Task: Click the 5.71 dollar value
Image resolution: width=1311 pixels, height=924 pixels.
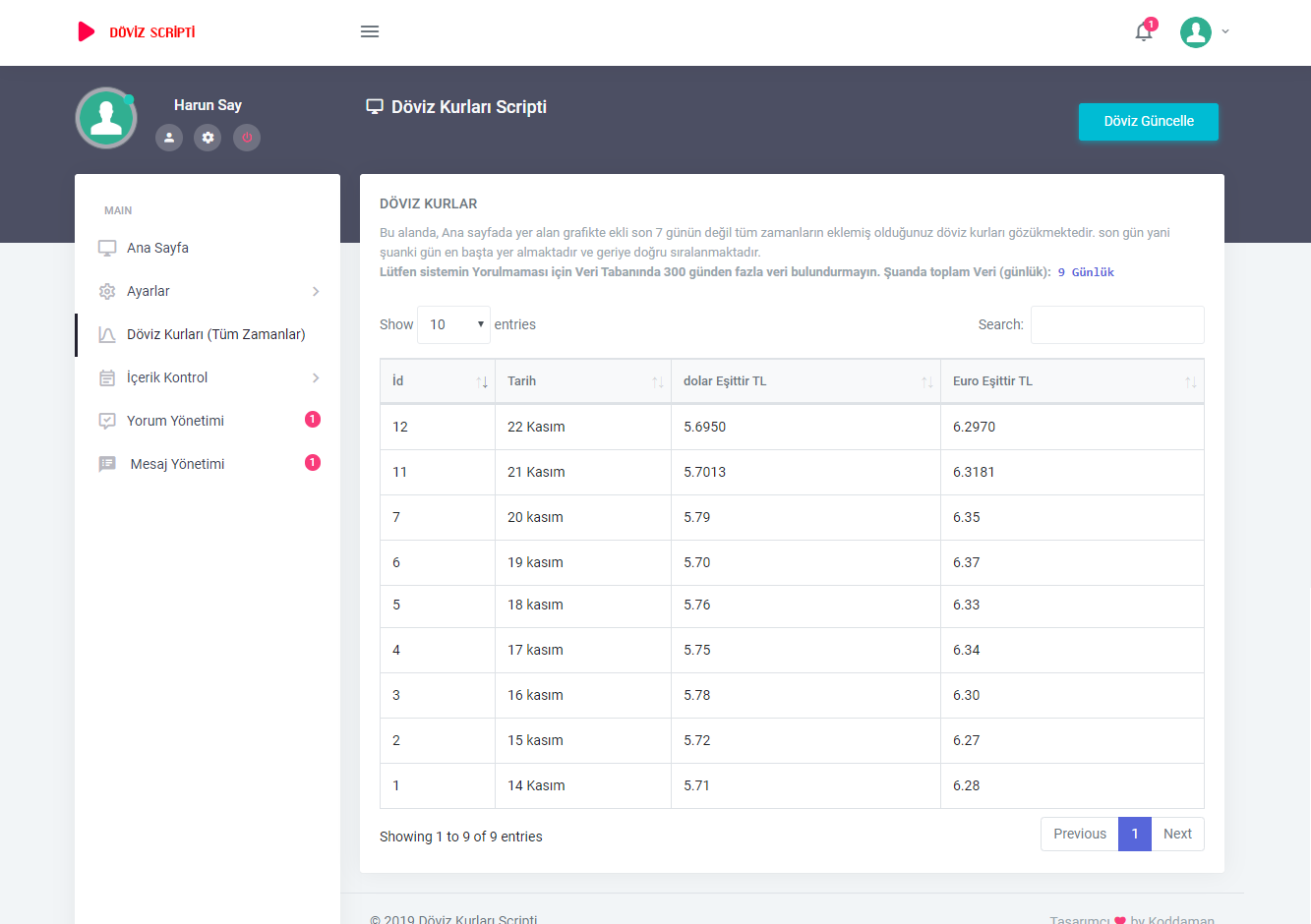Action: (697, 785)
